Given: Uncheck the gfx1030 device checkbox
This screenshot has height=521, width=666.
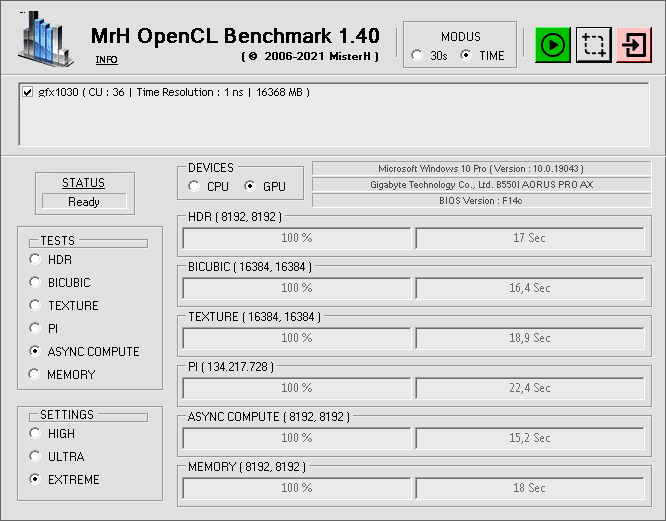Looking at the screenshot, I should click(28, 92).
